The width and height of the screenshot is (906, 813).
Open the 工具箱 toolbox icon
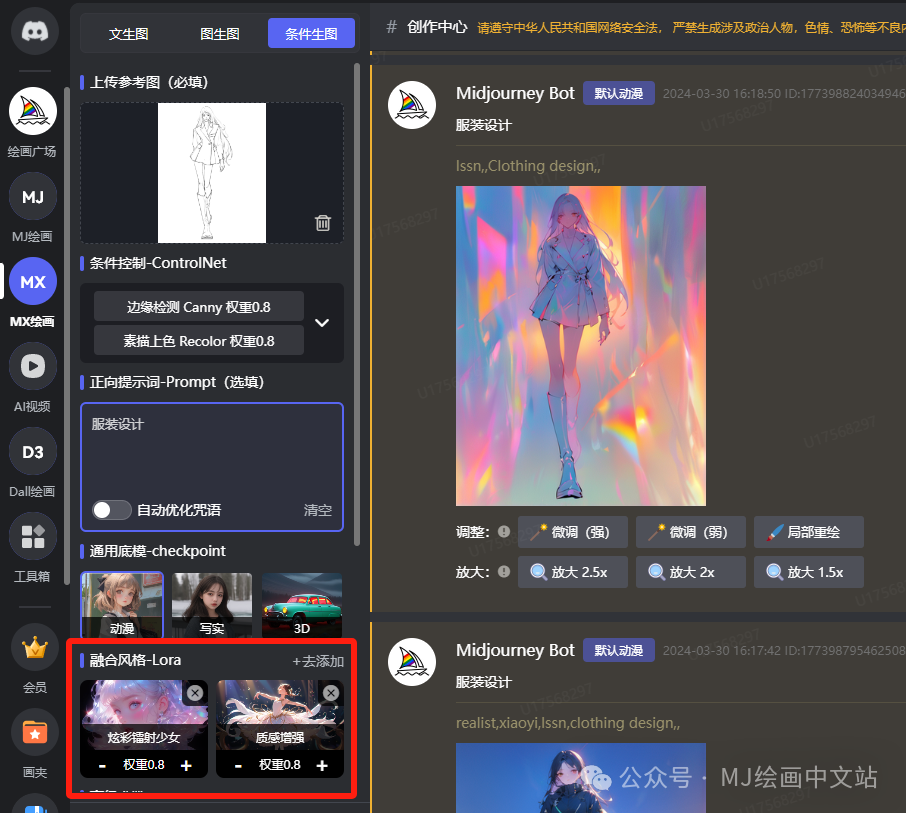coord(32,536)
